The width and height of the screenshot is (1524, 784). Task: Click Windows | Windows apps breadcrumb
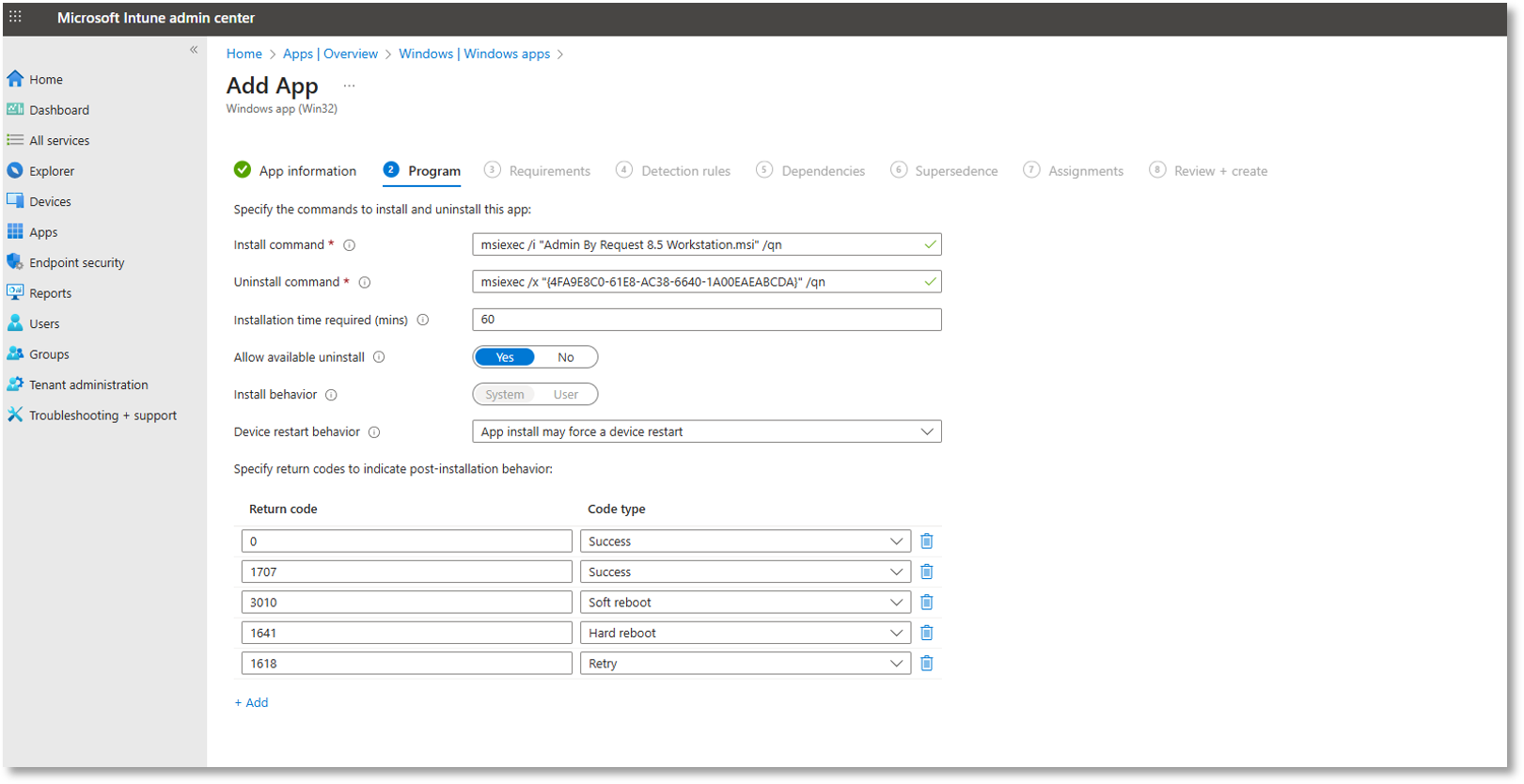point(475,54)
